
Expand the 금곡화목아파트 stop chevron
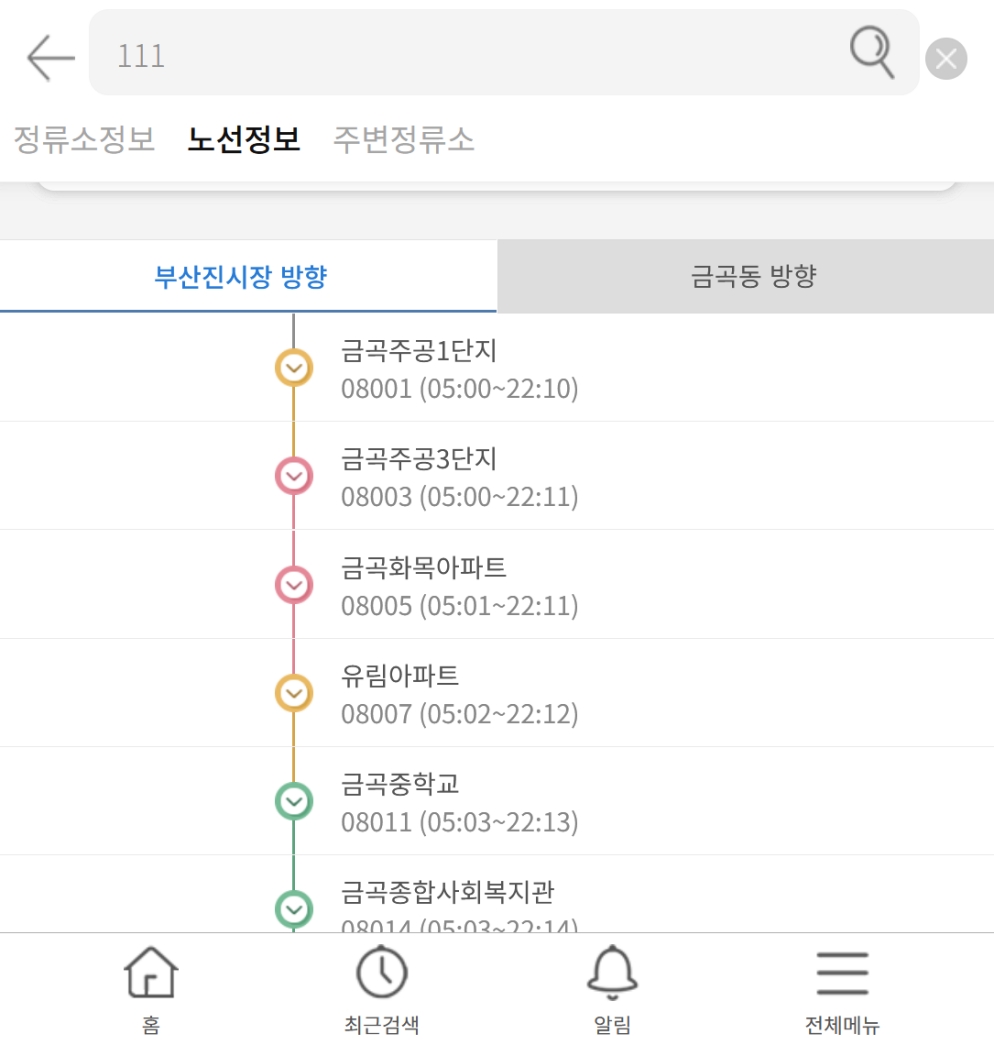[x=294, y=585]
